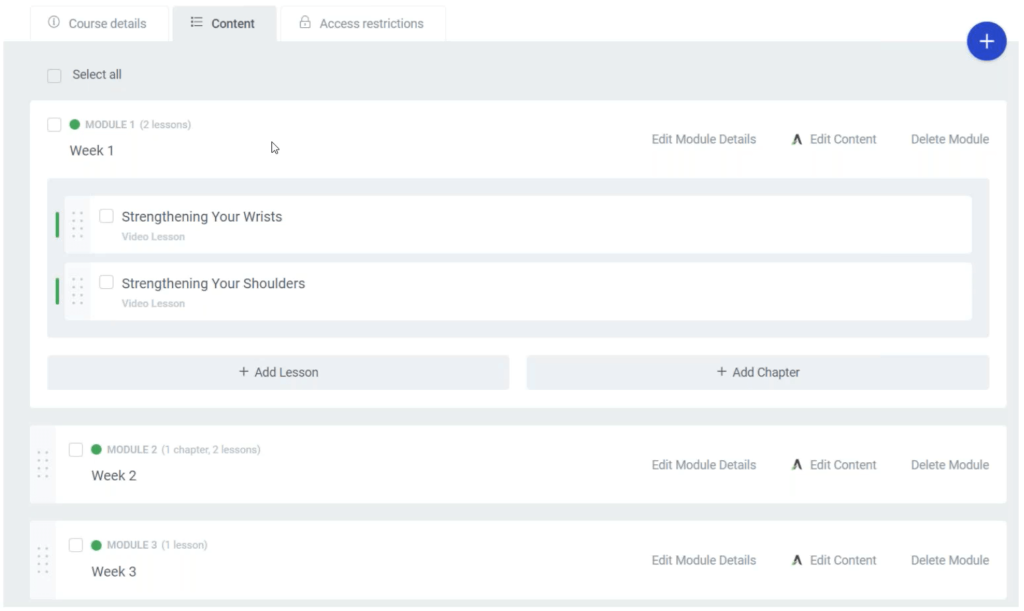
Task: Check the Module 1 Week 1 checkbox
Action: click(x=54, y=125)
